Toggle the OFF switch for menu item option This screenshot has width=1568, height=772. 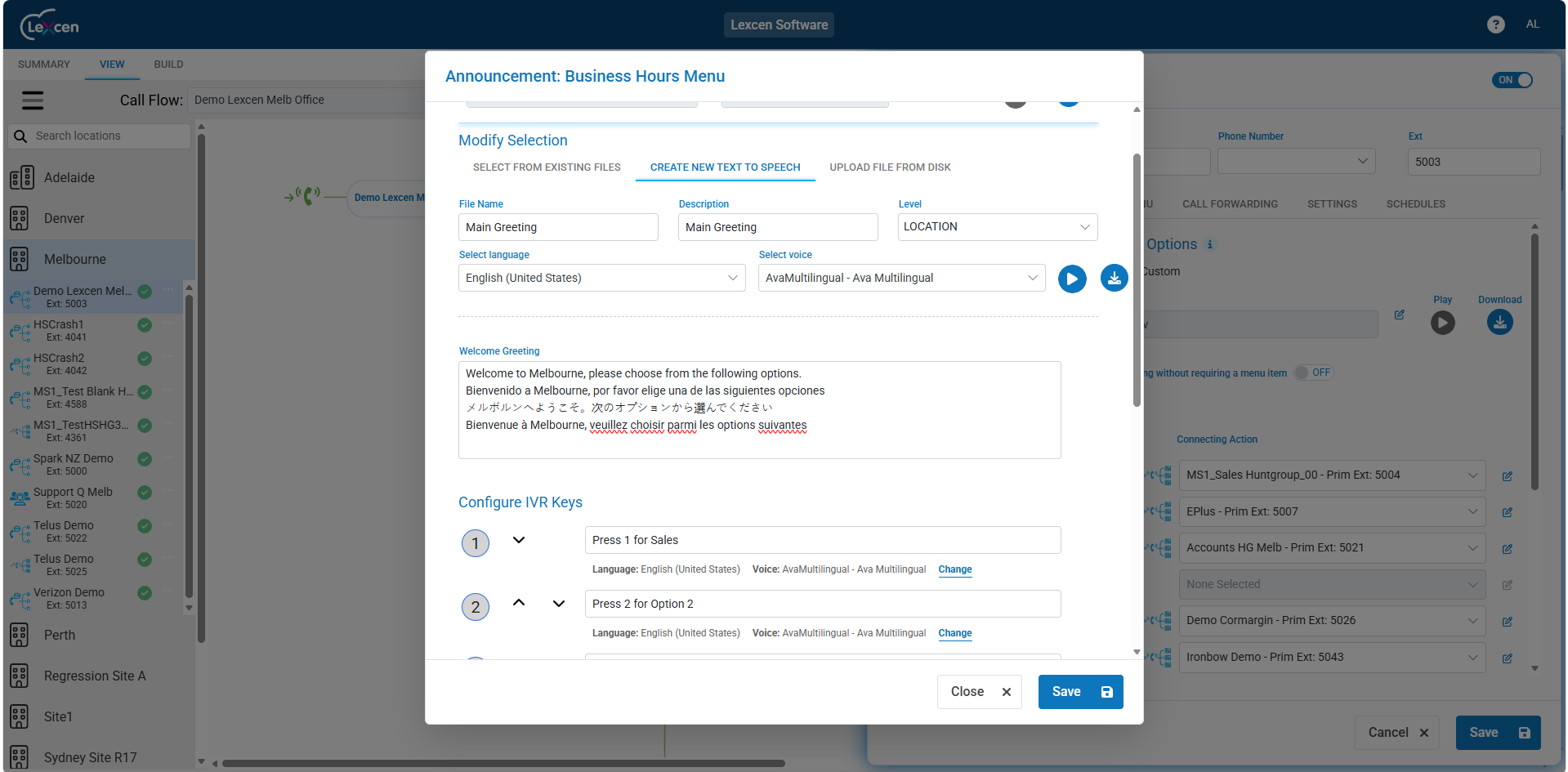pyautogui.click(x=1314, y=373)
